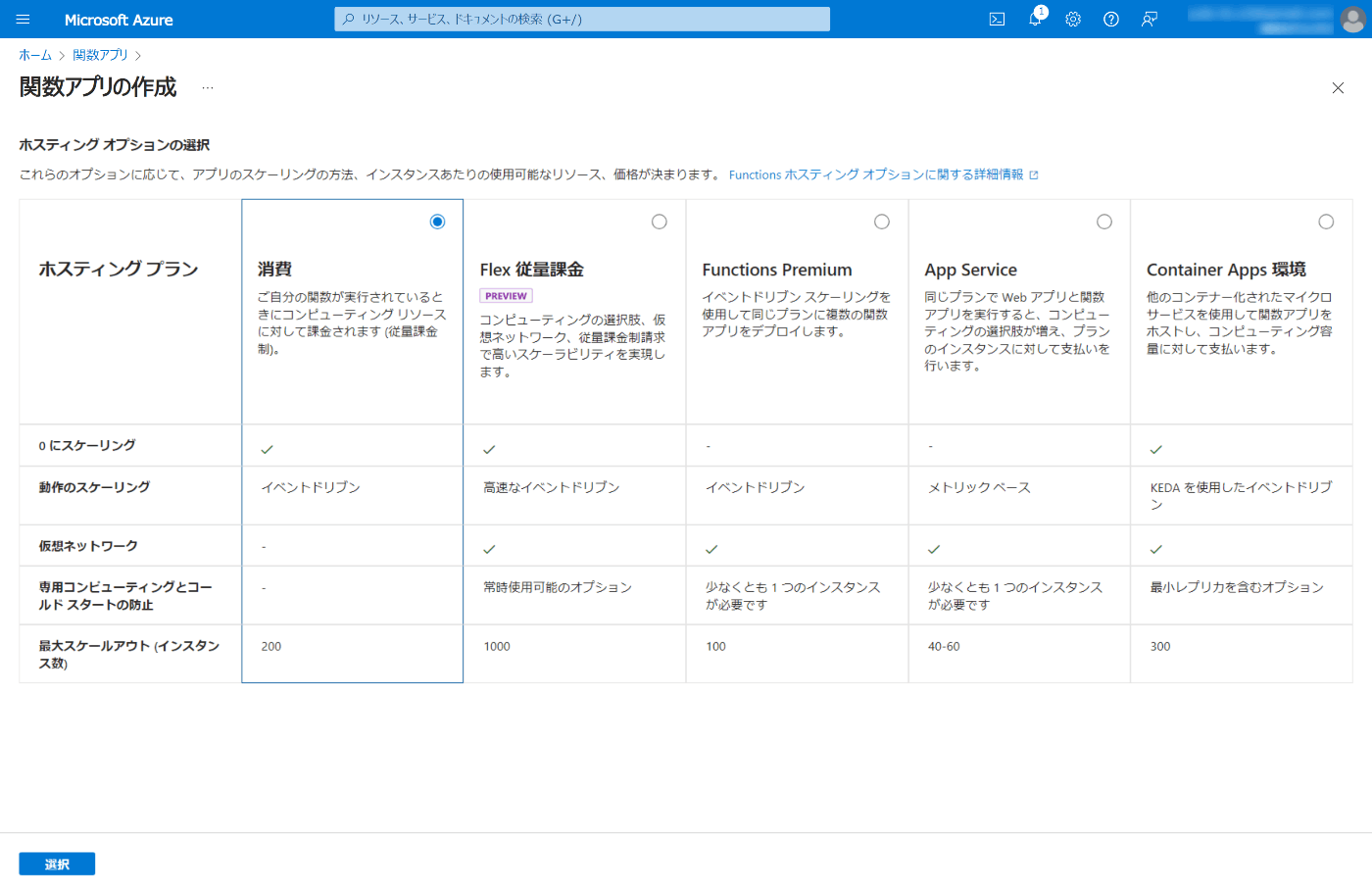
Task: Open the notifications bell
Action: pos(1036,19)
